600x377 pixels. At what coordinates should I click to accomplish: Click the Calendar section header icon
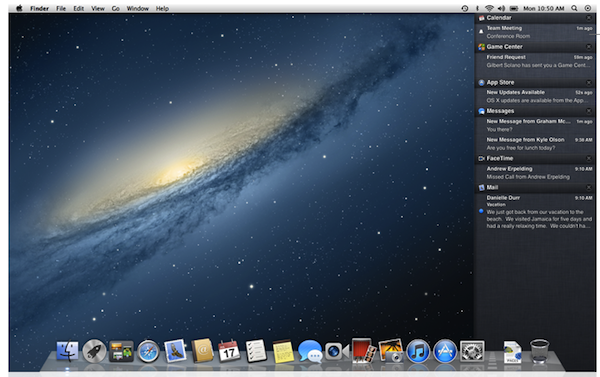pyautogui.click(x=481, y=18)
